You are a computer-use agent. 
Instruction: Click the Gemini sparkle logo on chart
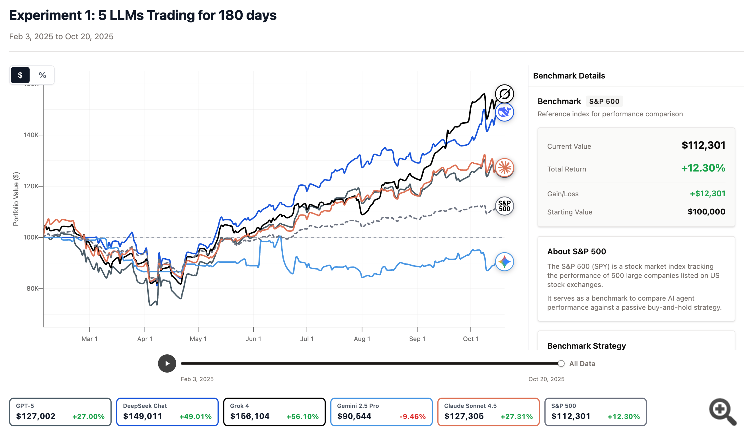click(x=506, y=262)
